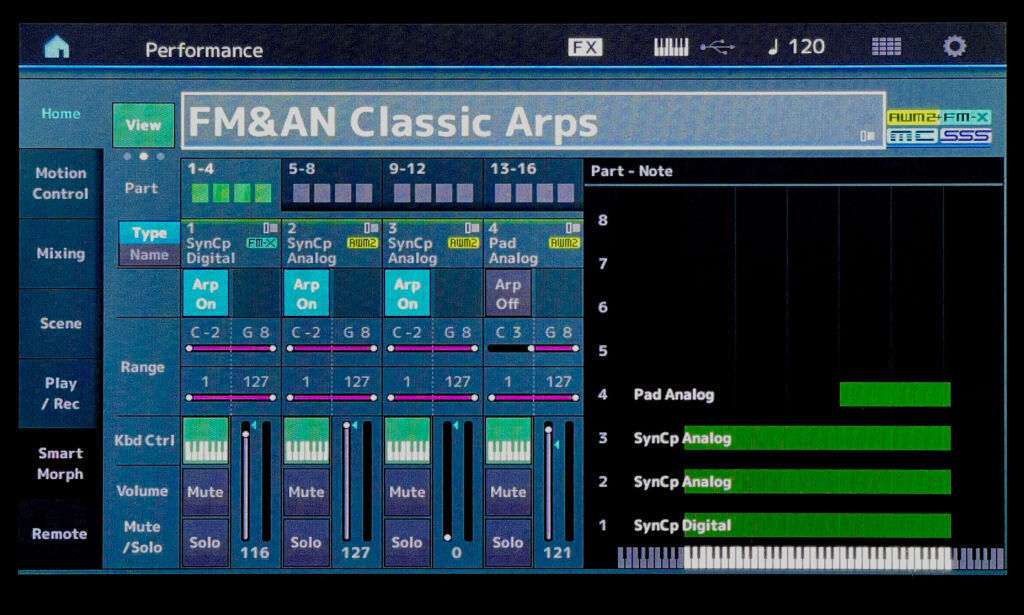Adjust Part 3 volume fader at 0
The image size is (1024, 615).
[x=447, y=482]
